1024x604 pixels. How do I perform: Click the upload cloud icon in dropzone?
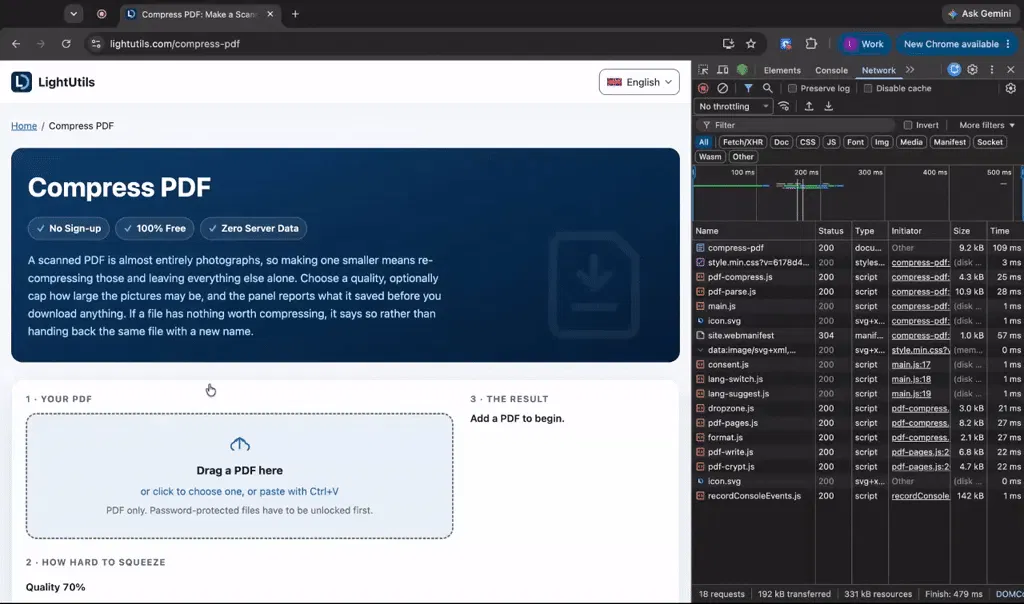[240, 445]
